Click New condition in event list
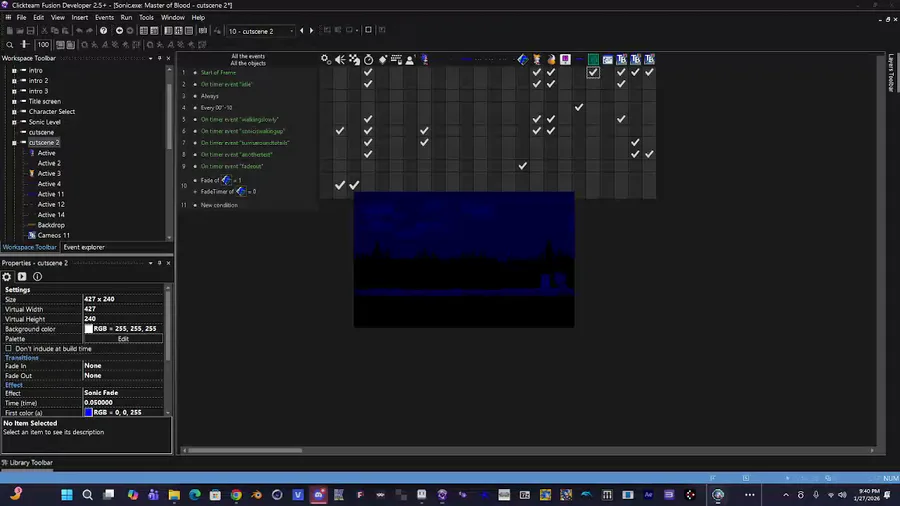 click(x=219, y=205)
